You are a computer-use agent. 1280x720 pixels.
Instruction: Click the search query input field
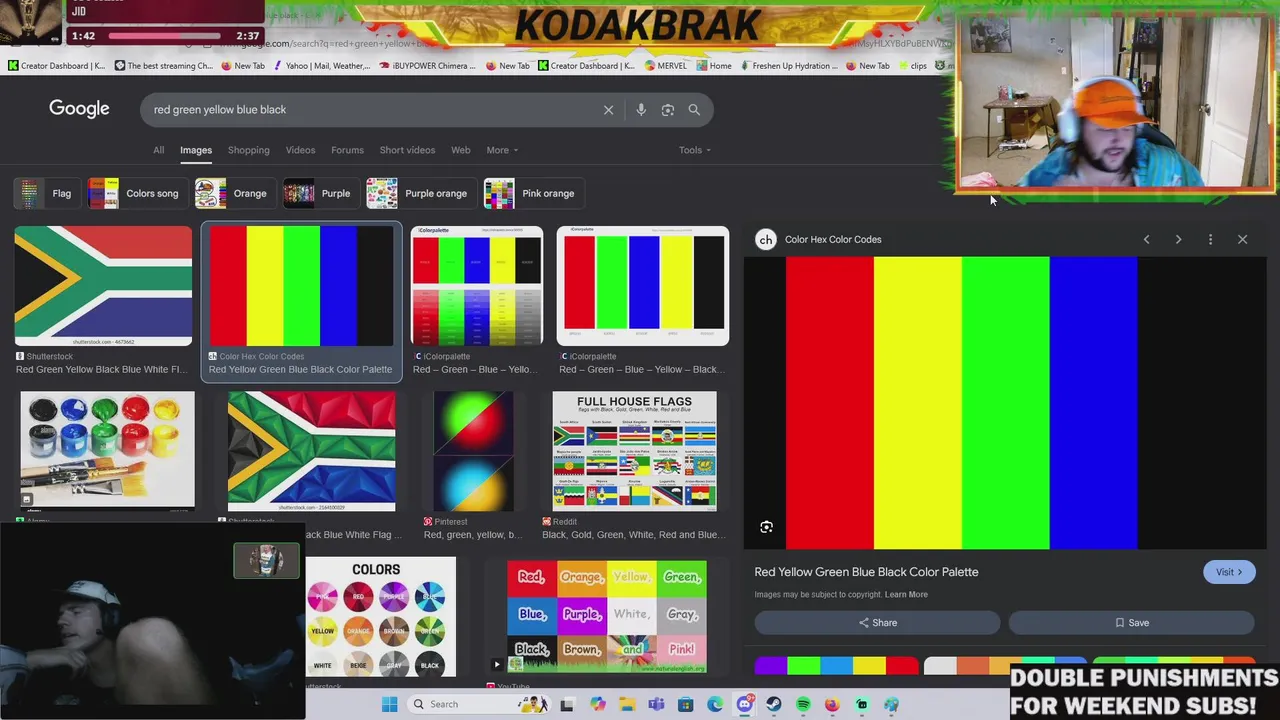click(370, 110)
